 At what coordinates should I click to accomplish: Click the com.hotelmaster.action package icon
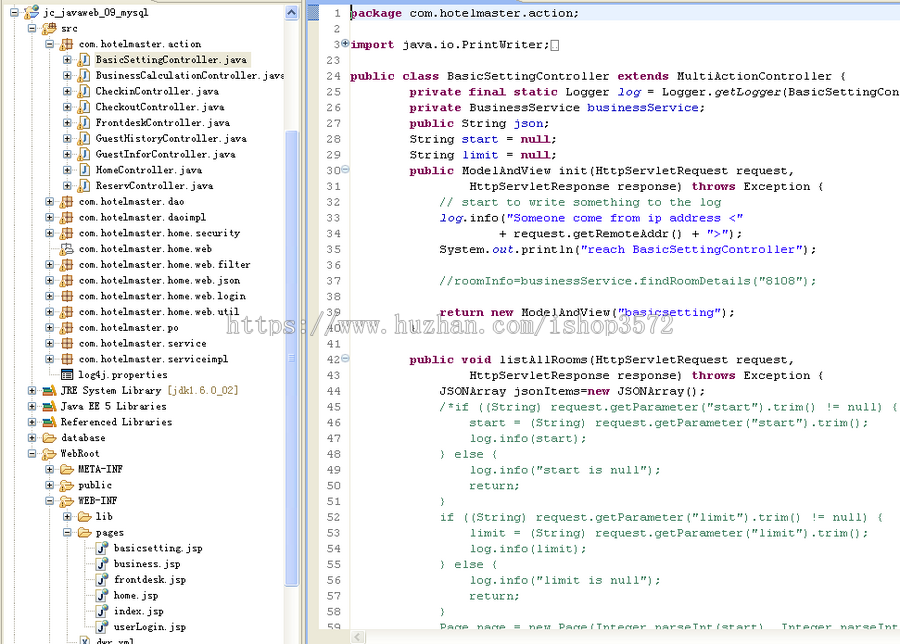coord(67,44)
